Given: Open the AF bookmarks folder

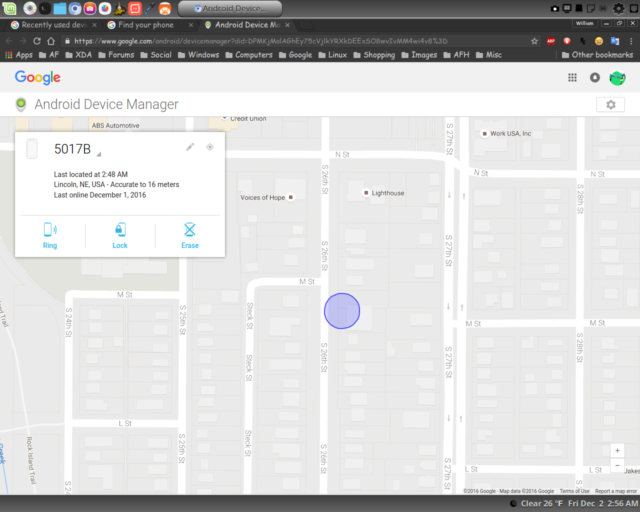Looking at the screenshot, I should tap(49, 55).
